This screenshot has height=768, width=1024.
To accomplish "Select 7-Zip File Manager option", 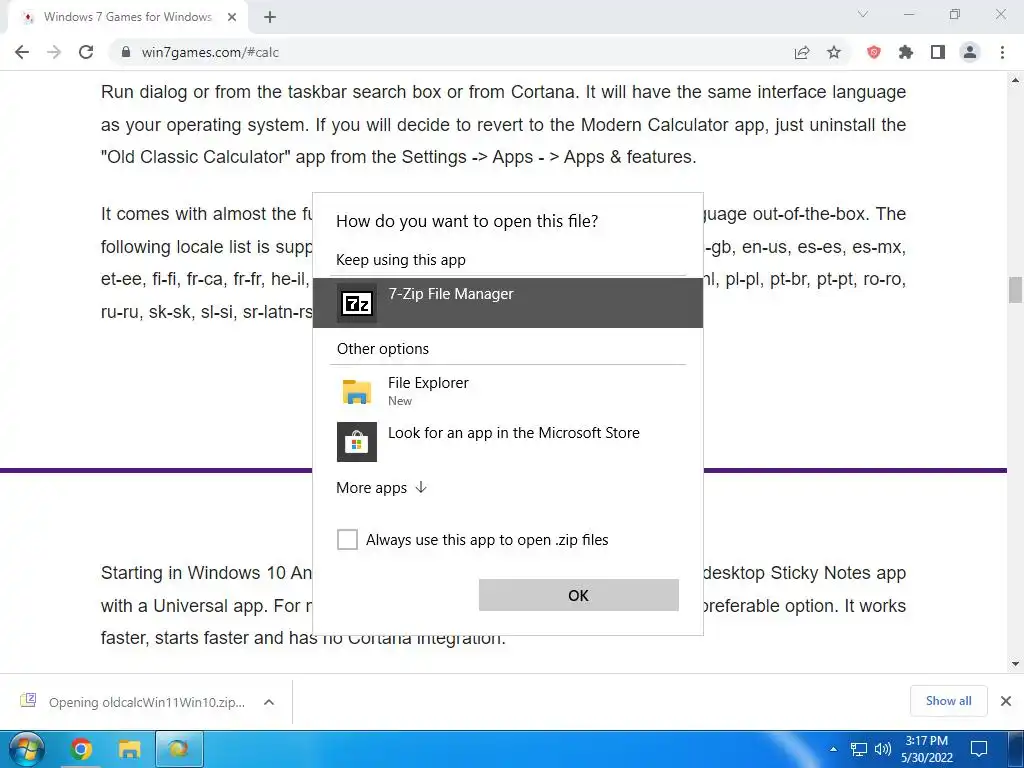I will pos(507,302).
